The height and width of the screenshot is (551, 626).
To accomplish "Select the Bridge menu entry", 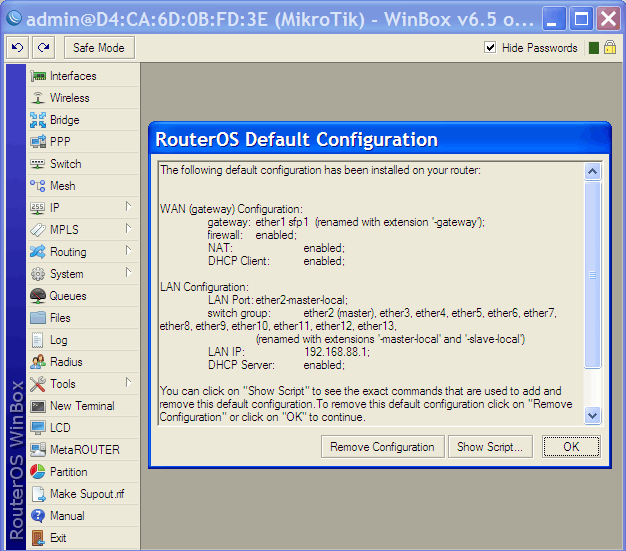I will pos(83,120).
